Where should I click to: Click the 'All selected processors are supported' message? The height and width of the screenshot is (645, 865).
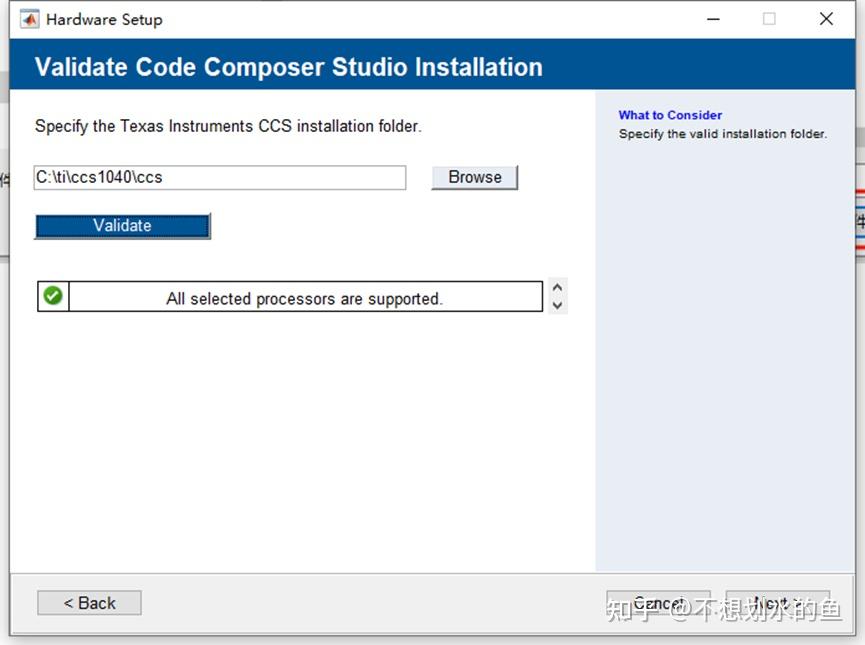click(306, 295)
